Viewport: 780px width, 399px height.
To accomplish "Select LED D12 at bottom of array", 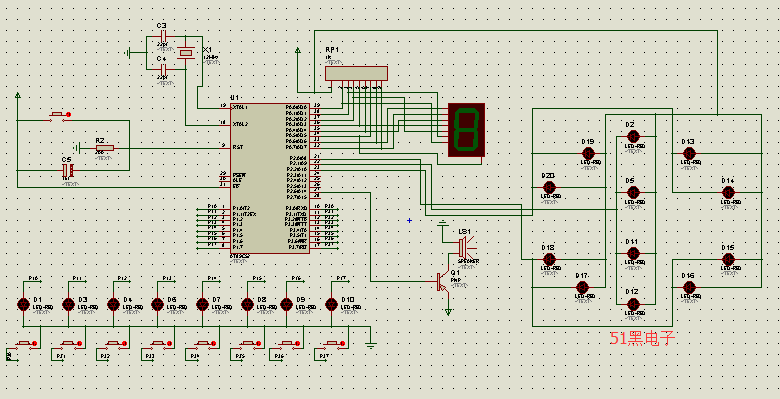I will click(x=632, y=303).
